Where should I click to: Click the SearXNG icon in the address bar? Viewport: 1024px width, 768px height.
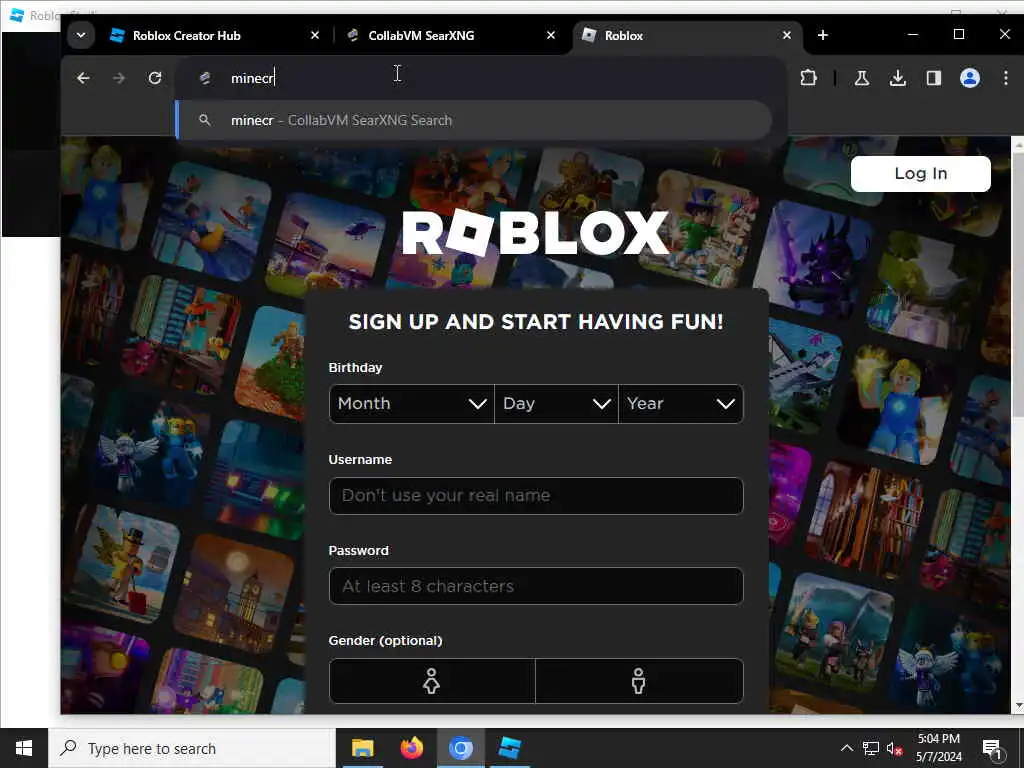205,78
